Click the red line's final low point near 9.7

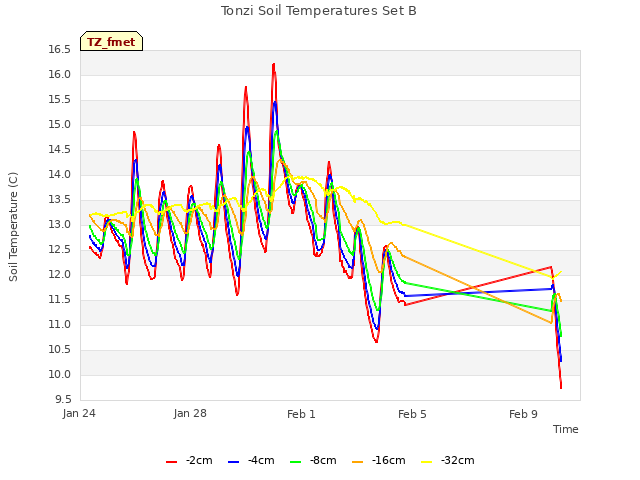coord(561,387)
